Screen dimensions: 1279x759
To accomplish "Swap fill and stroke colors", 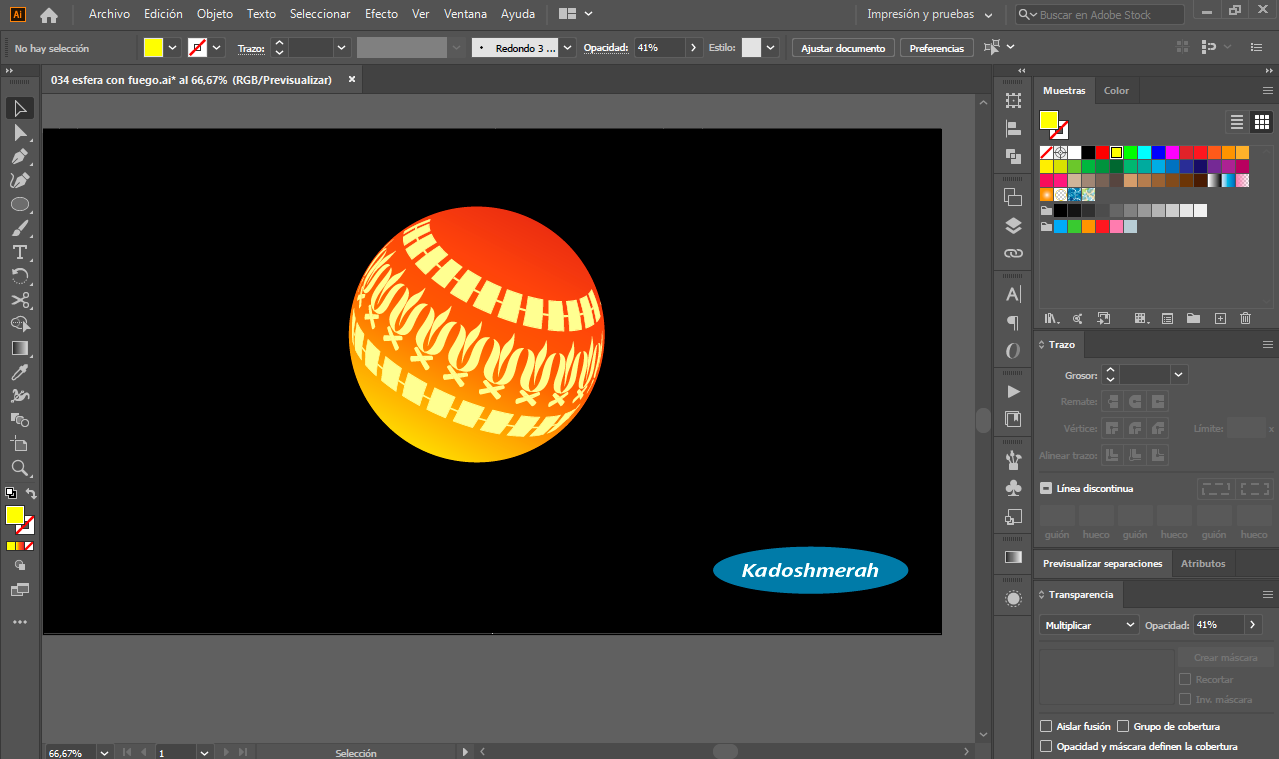I will 31,494.
